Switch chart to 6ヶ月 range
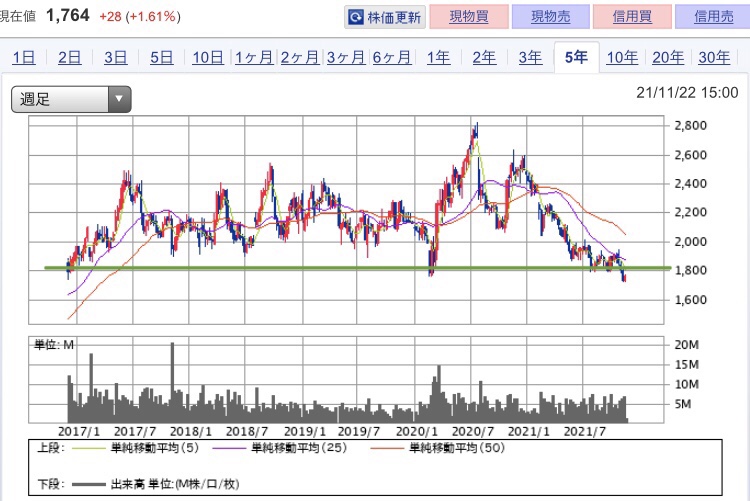 pyautogui.click(x=392, y=57)
